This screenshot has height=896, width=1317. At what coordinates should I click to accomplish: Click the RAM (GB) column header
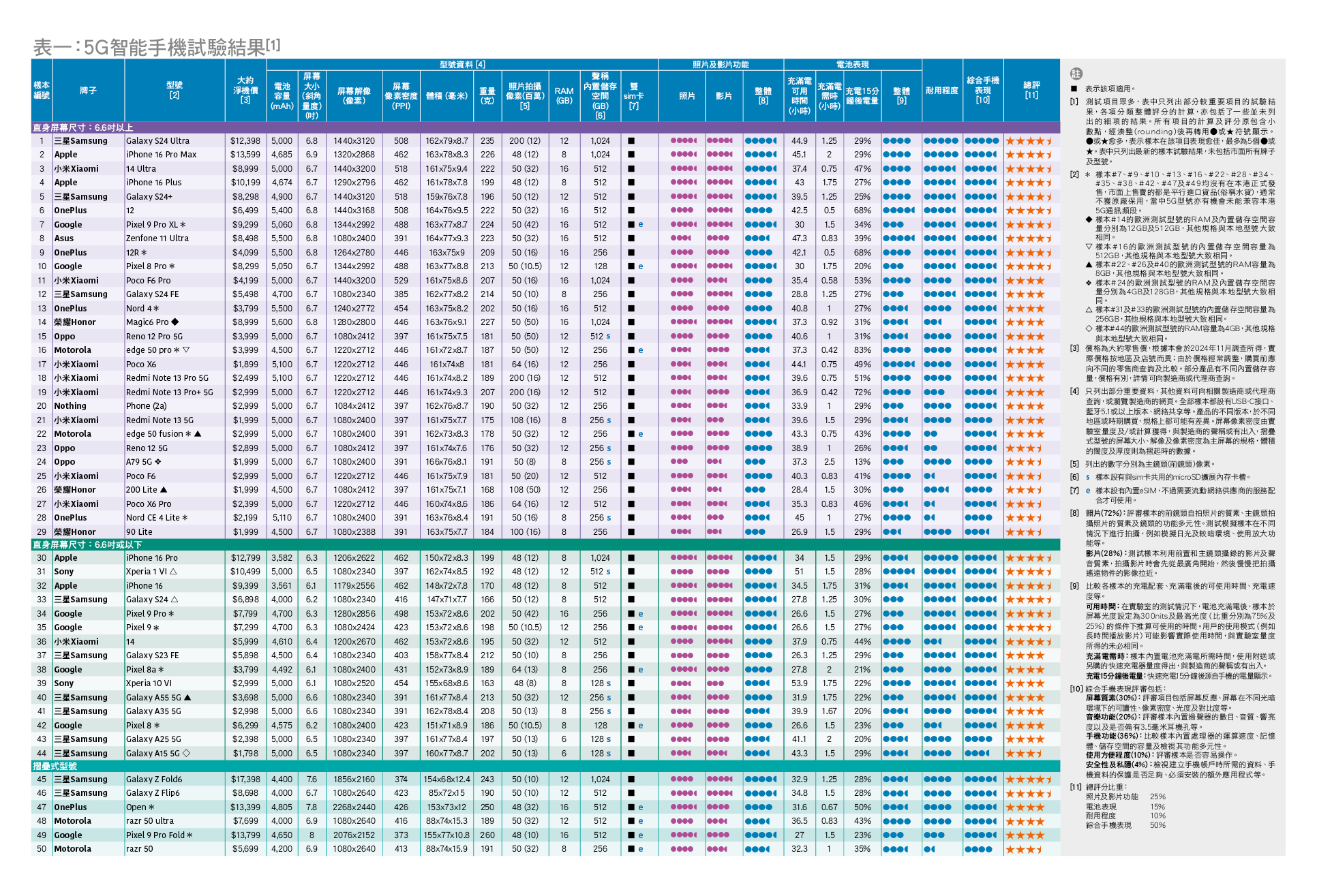tap(564, 96)
